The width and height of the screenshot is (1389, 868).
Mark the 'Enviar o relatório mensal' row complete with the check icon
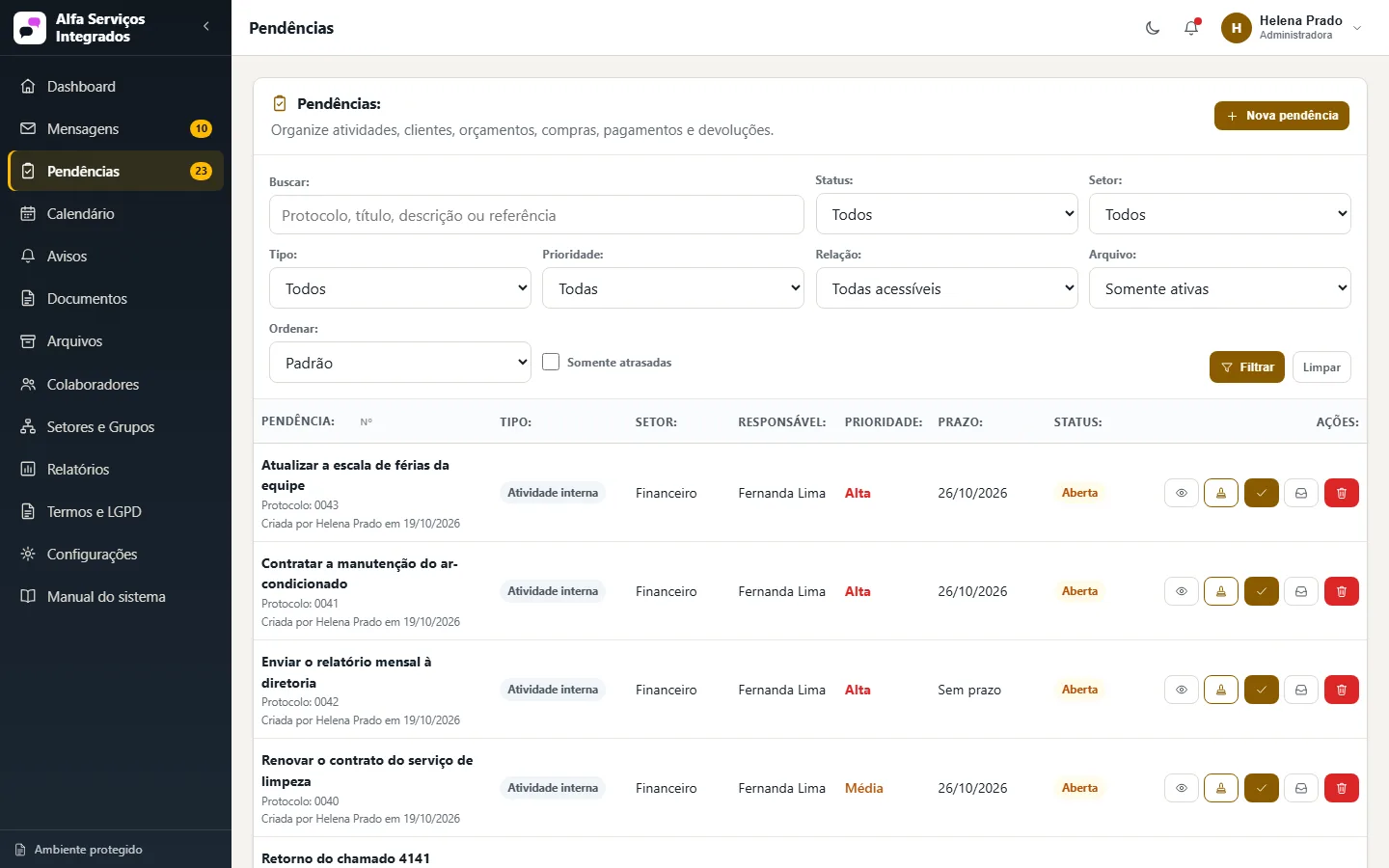pos(1262,690)
